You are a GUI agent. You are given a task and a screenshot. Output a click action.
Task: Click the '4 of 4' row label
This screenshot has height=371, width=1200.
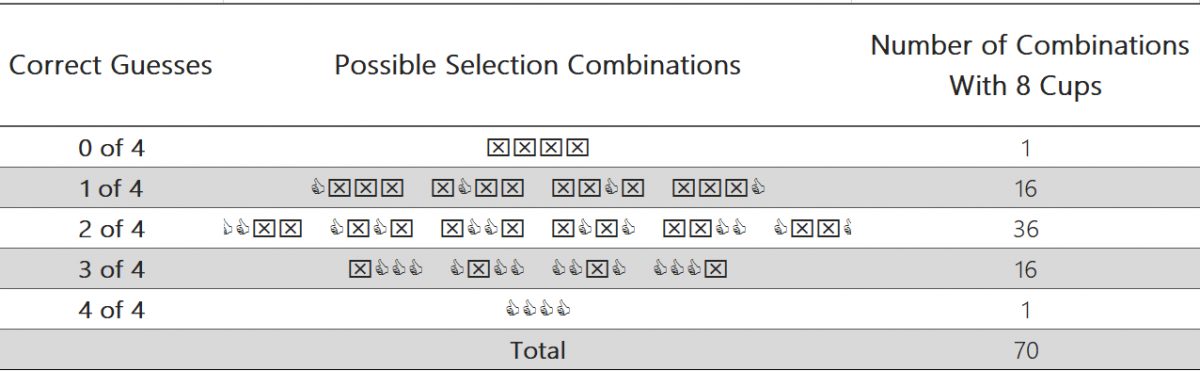point(111,310)
